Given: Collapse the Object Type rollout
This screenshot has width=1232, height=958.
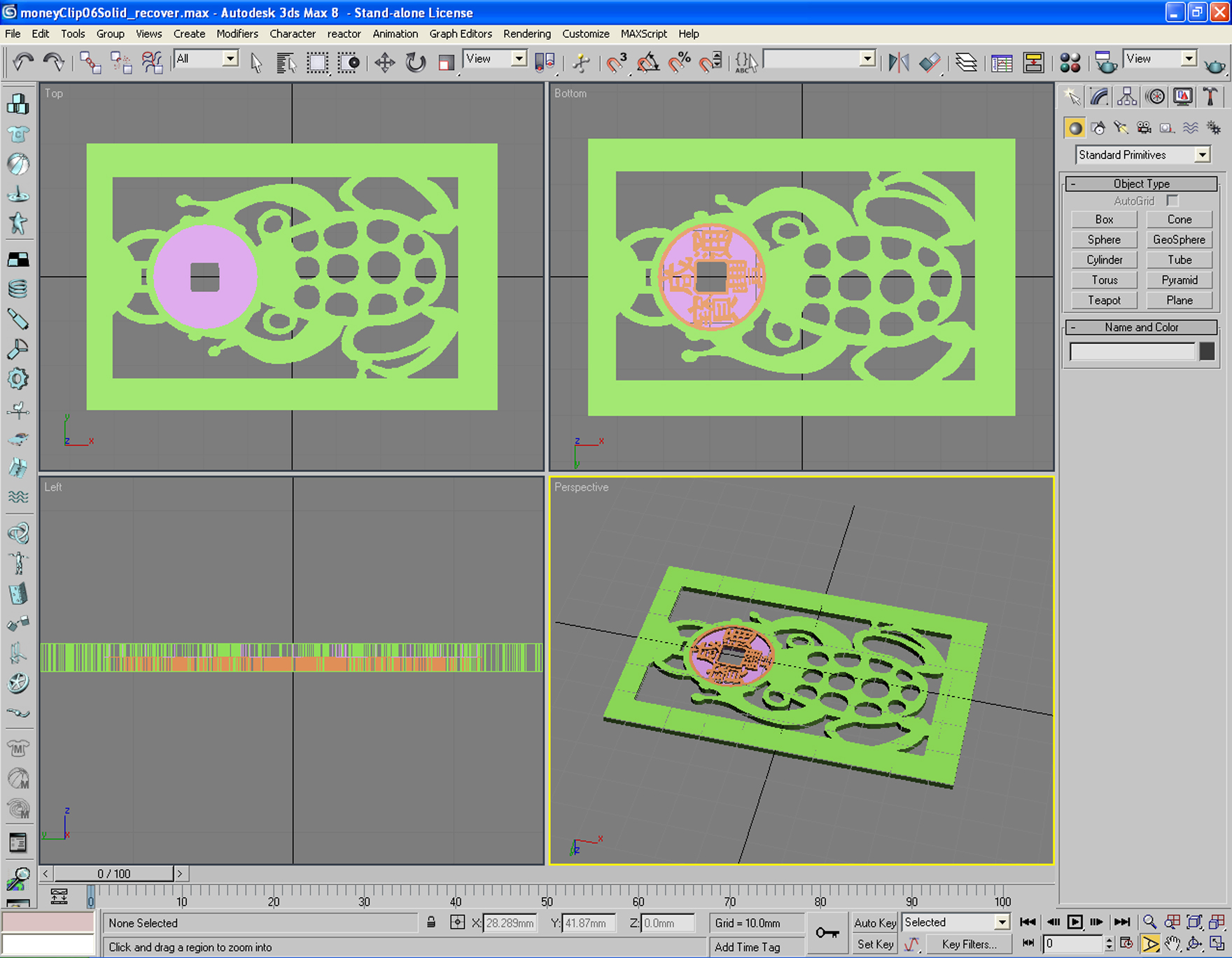Looking at the screenshot, I should [1141, 183].
